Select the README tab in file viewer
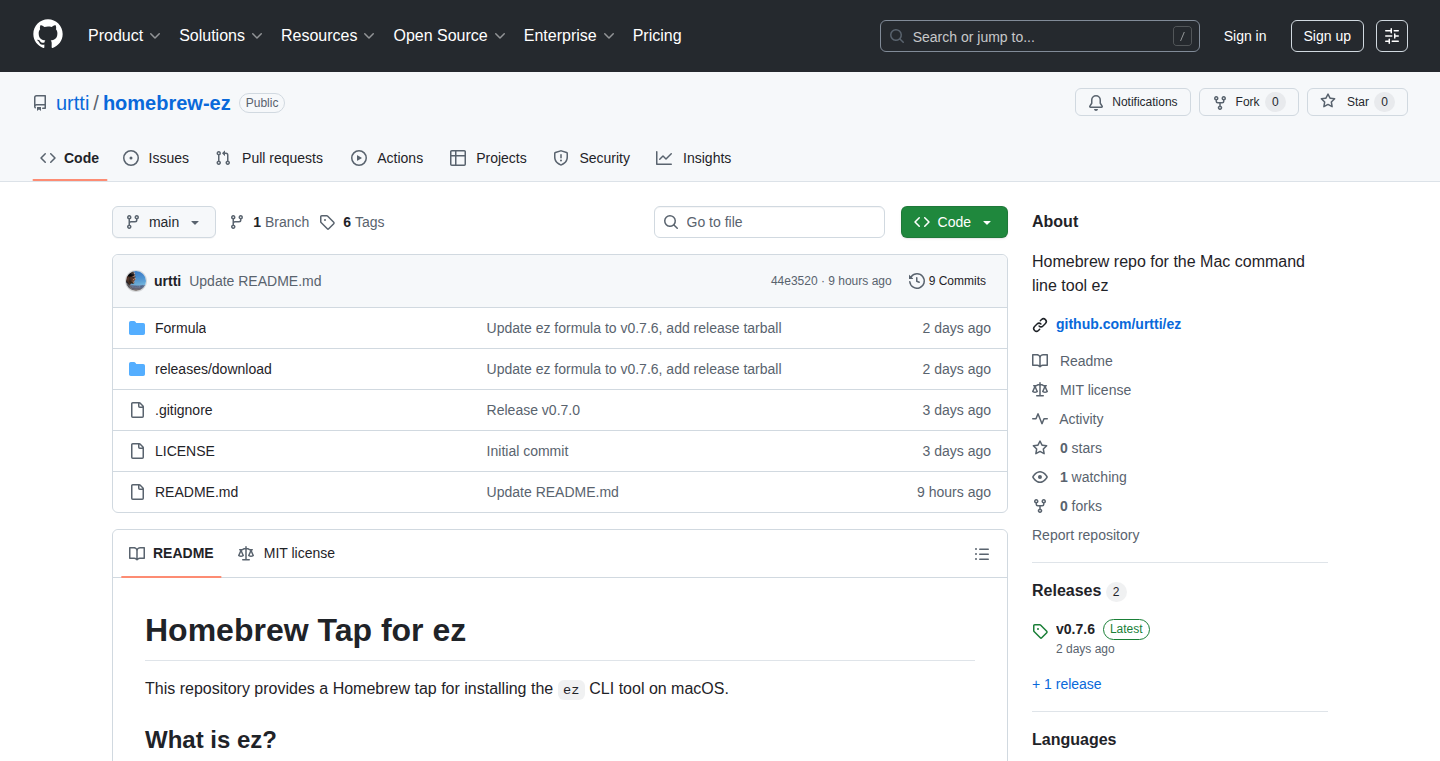Viewport: 1440px width, 761px height. point(171,553)
